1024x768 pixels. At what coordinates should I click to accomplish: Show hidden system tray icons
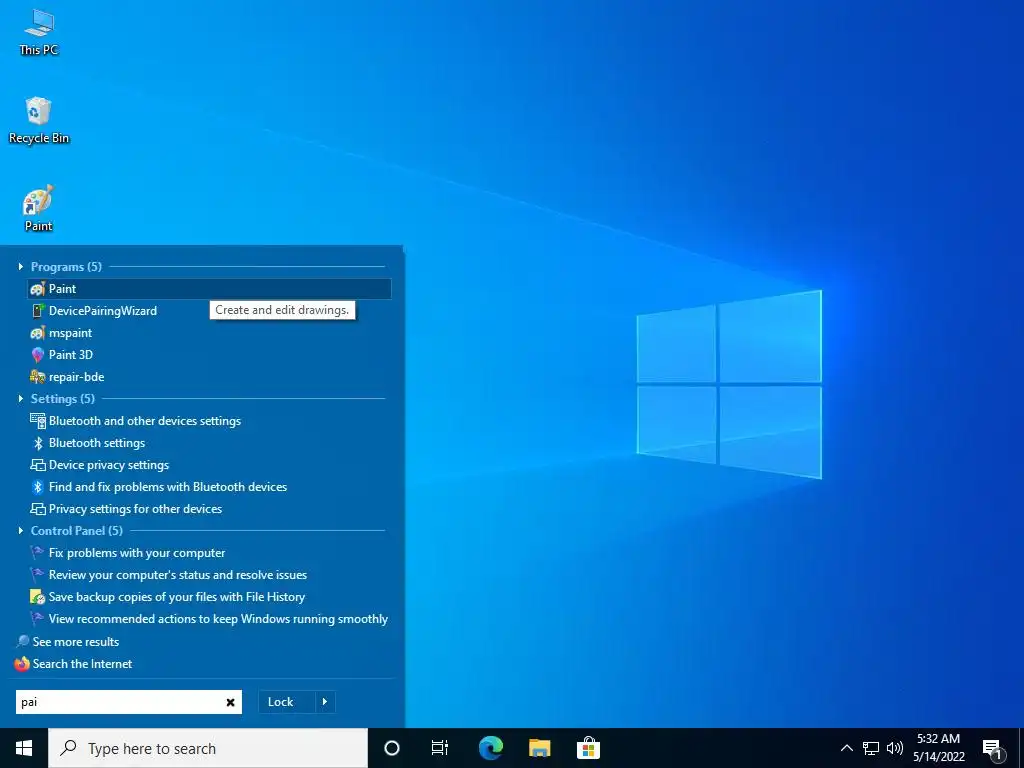846,748
